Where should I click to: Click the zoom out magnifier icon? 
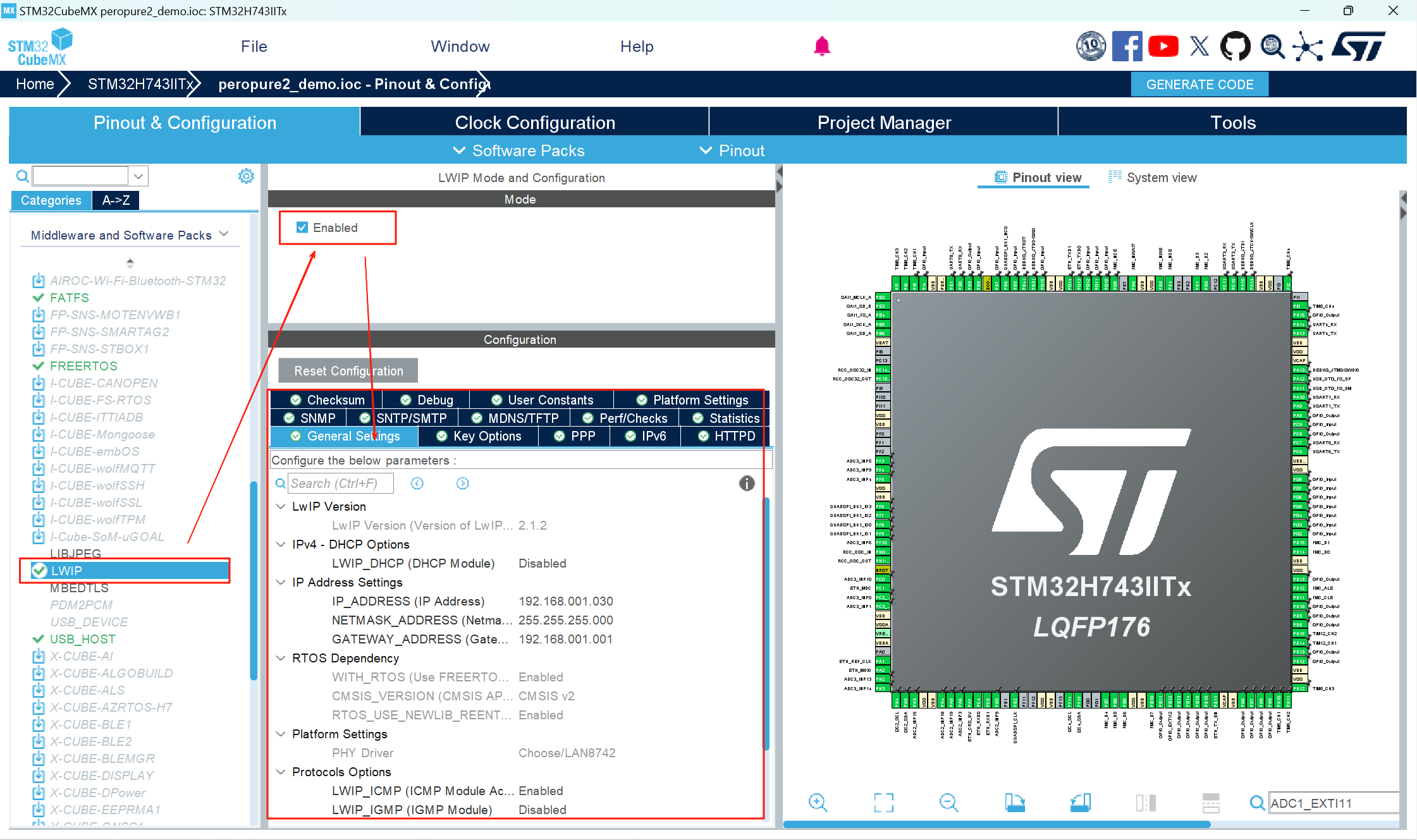click(x=948, y=803)
